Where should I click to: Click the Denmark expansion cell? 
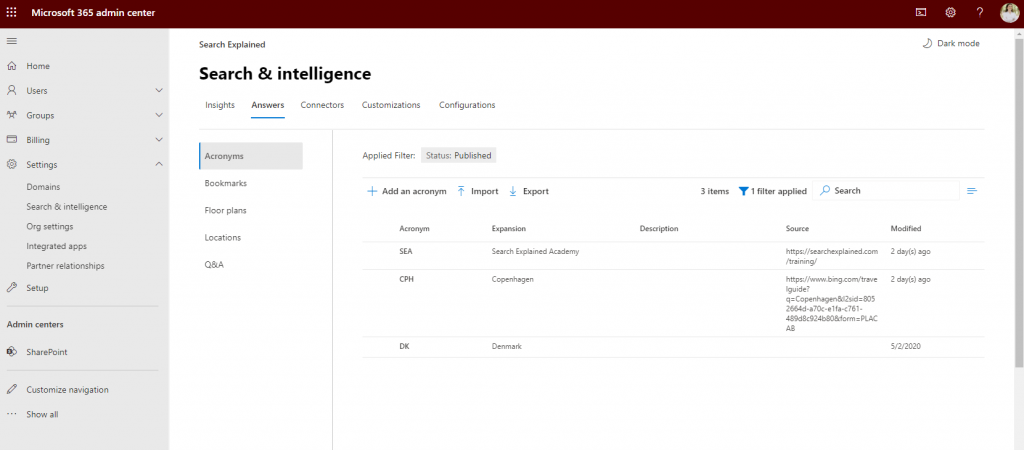507,346
